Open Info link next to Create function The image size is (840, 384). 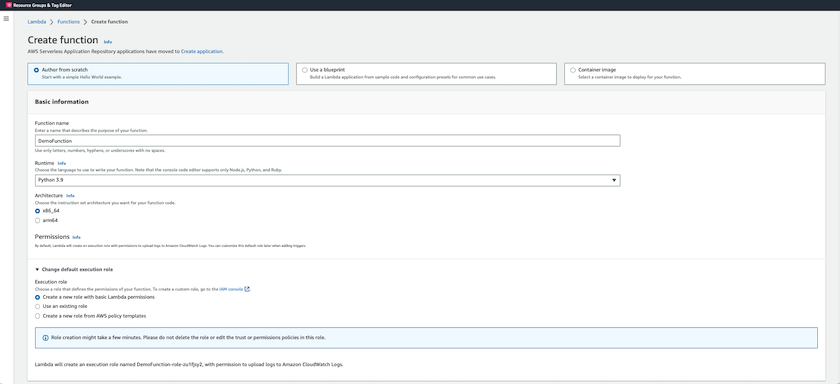108,42
